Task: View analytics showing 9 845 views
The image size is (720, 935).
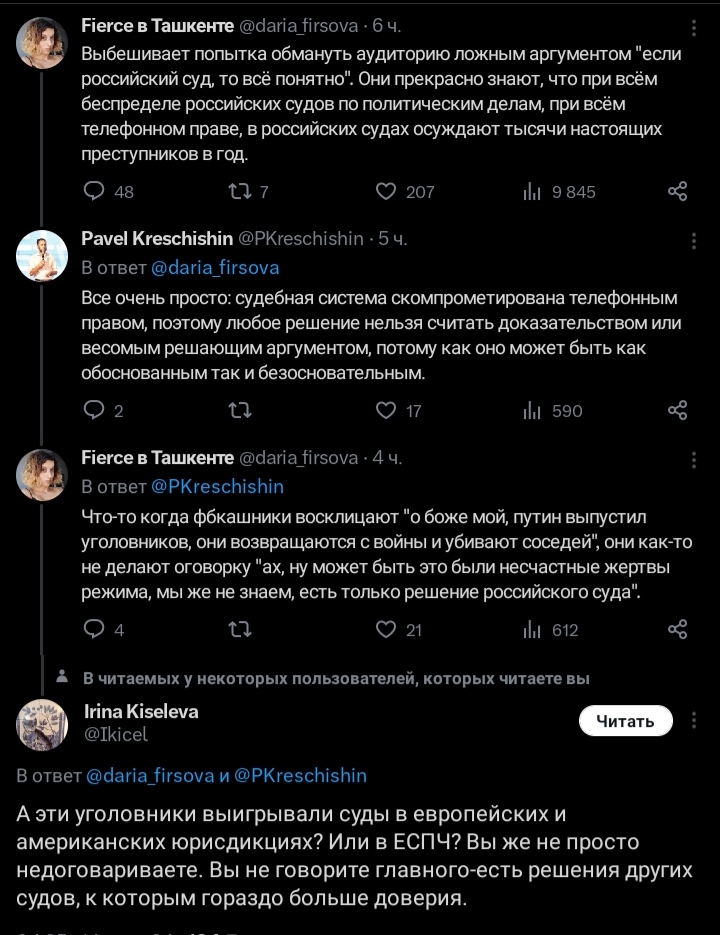Action: 533,191
